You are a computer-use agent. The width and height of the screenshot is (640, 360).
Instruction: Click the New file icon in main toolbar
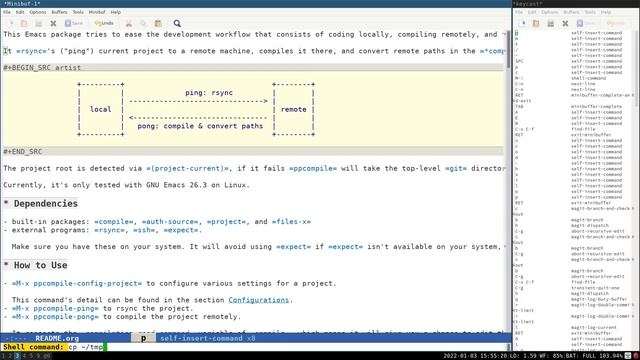pyautogui.click(x=11, y=23)
